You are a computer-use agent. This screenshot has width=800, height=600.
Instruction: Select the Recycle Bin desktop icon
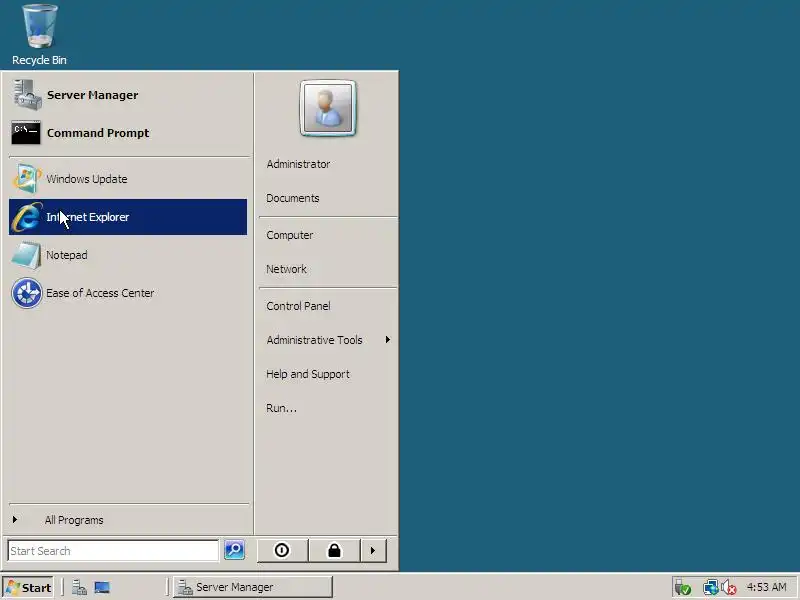point(39,35)
